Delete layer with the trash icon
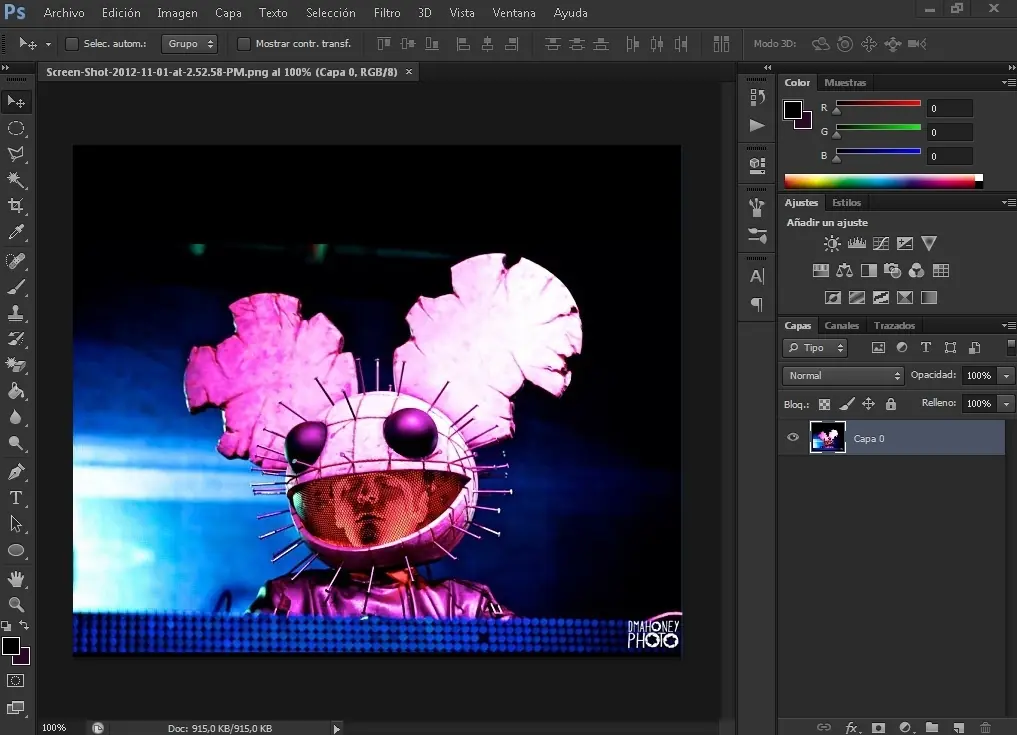This screenshot has width=1017, height=735. click(985, 727)
